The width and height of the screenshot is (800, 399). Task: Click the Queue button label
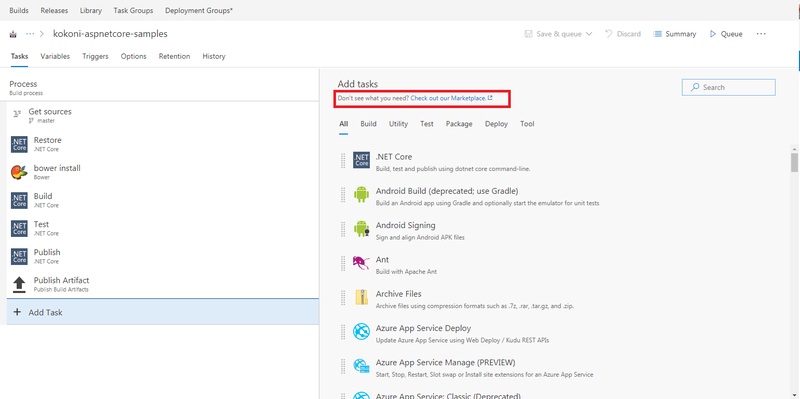pyautogui.click(x=732, y=34)
